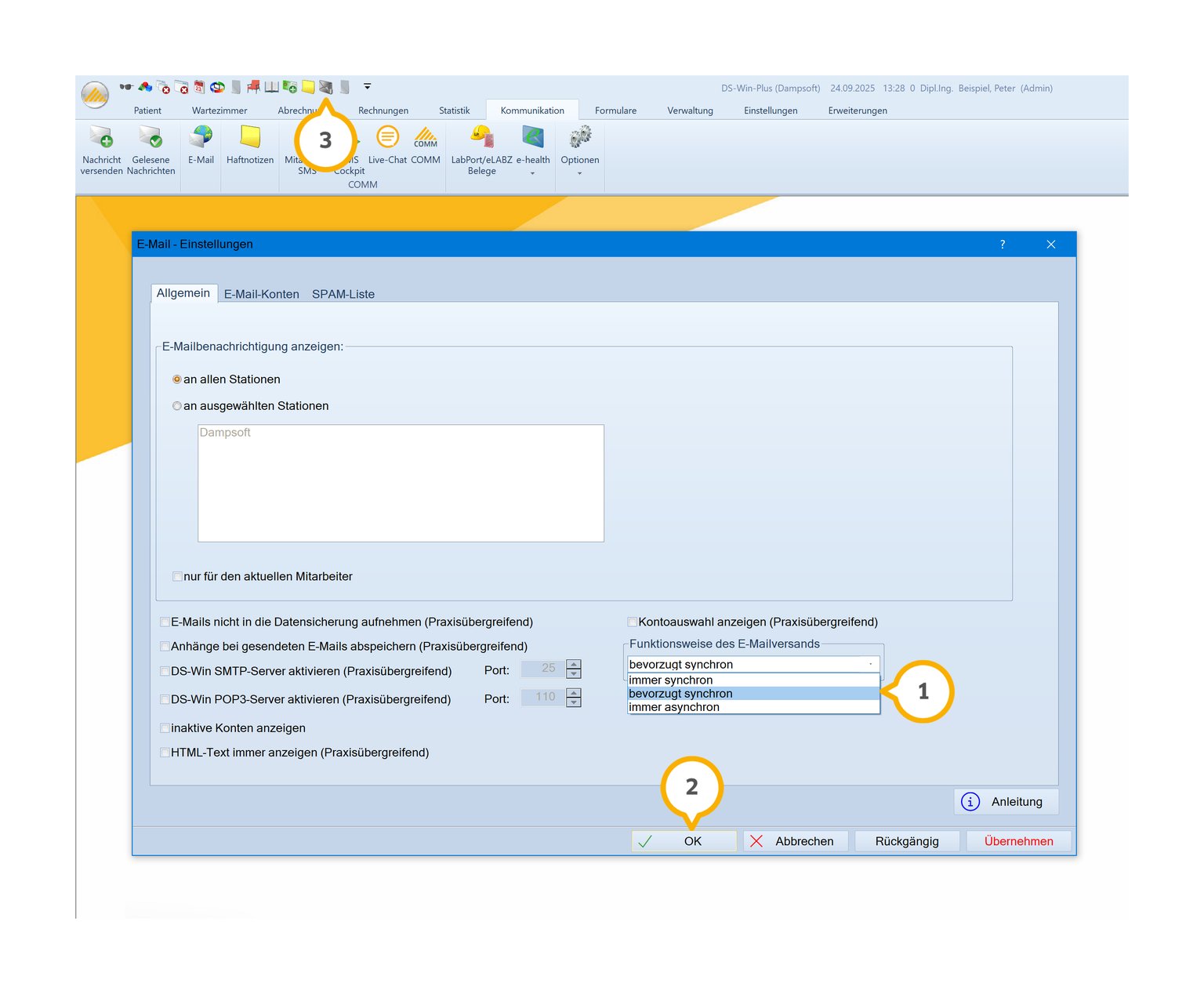Open the Verwaltung ribbon tab

click(x=690, y=111)
